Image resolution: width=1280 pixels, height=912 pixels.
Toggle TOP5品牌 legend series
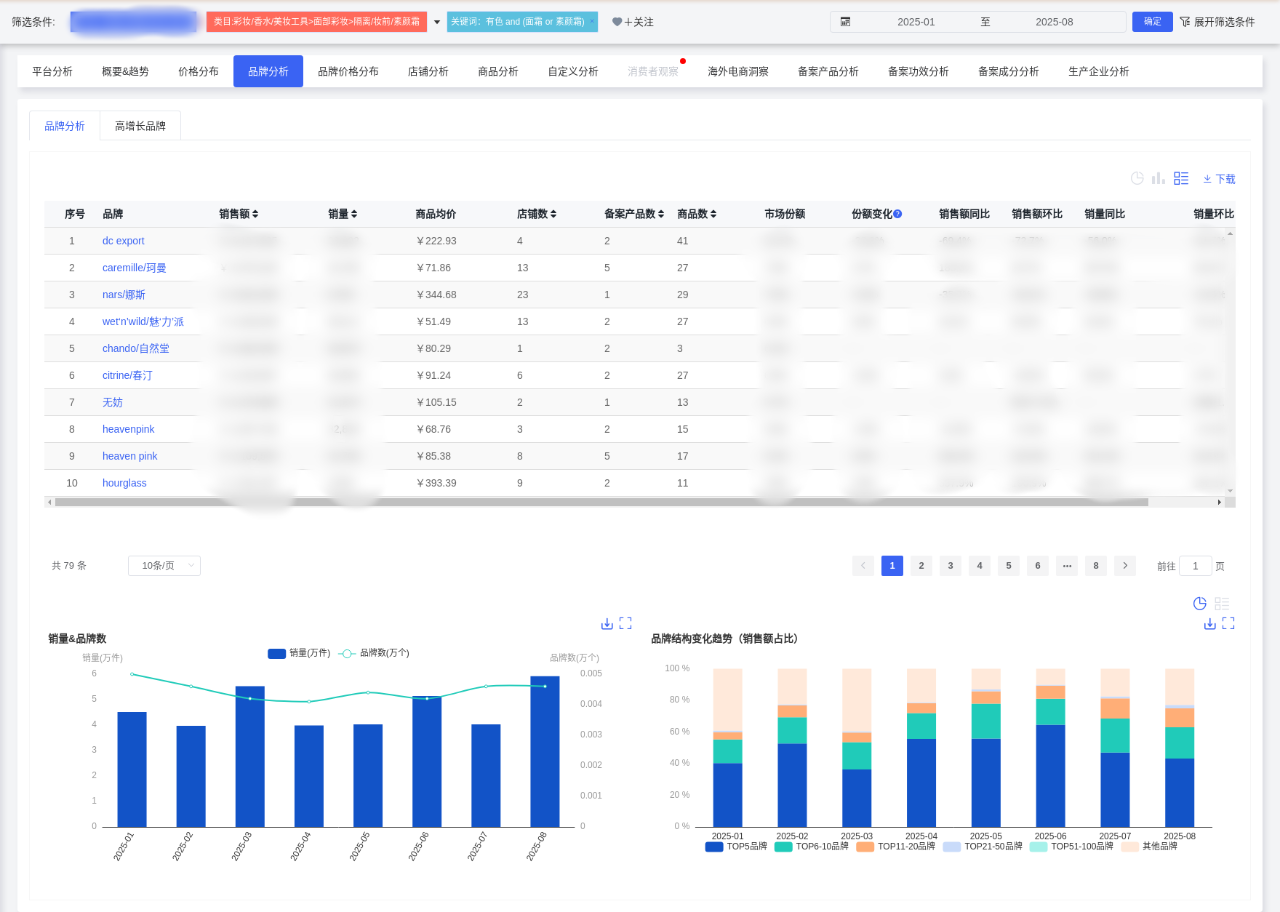pos(736,846)
